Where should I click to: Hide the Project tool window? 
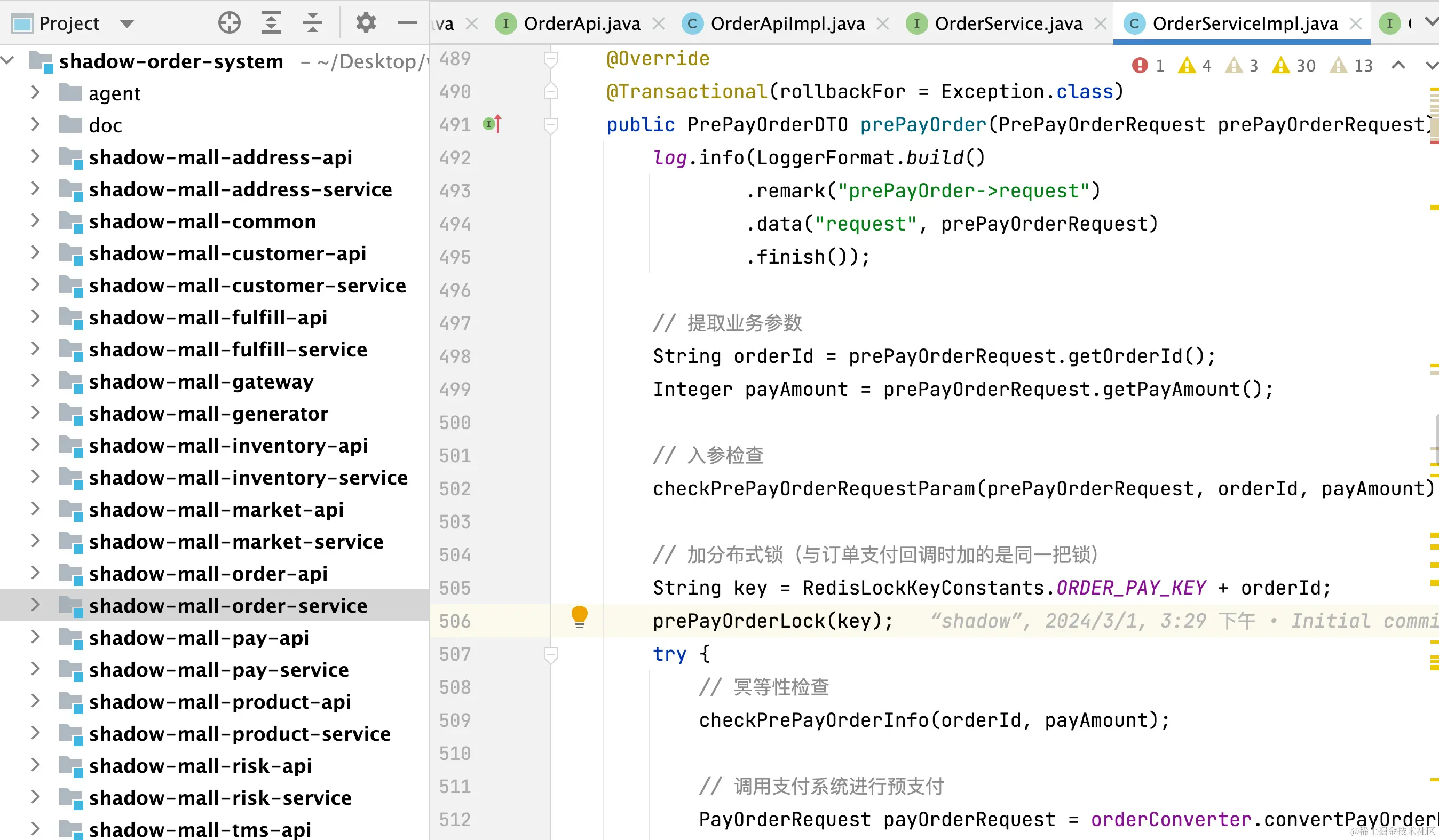pos(407,23)
